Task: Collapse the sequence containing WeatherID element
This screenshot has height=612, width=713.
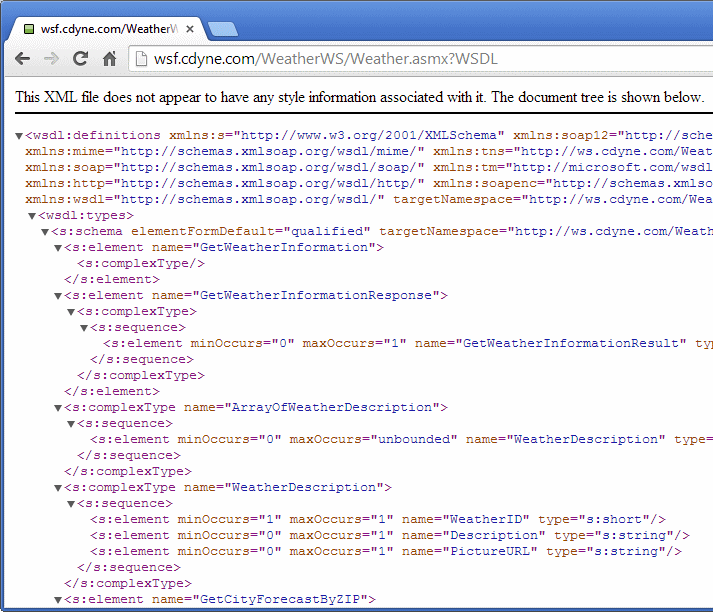Action: coord(70,504)
